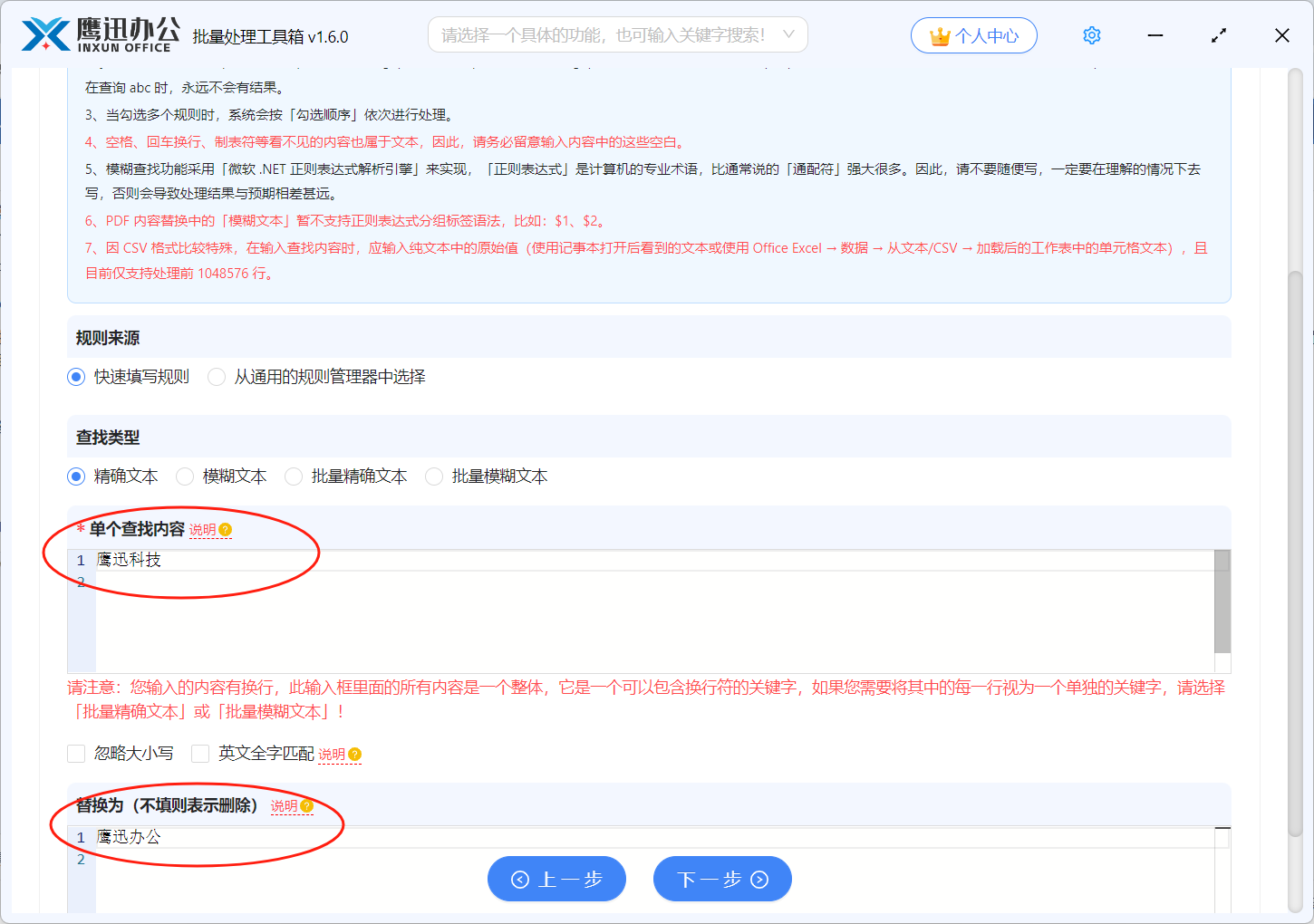This screenshot has width=1314, height=924.
Task: Click the main page vertical scrollbar
Action: click(x=1295, y=553)
